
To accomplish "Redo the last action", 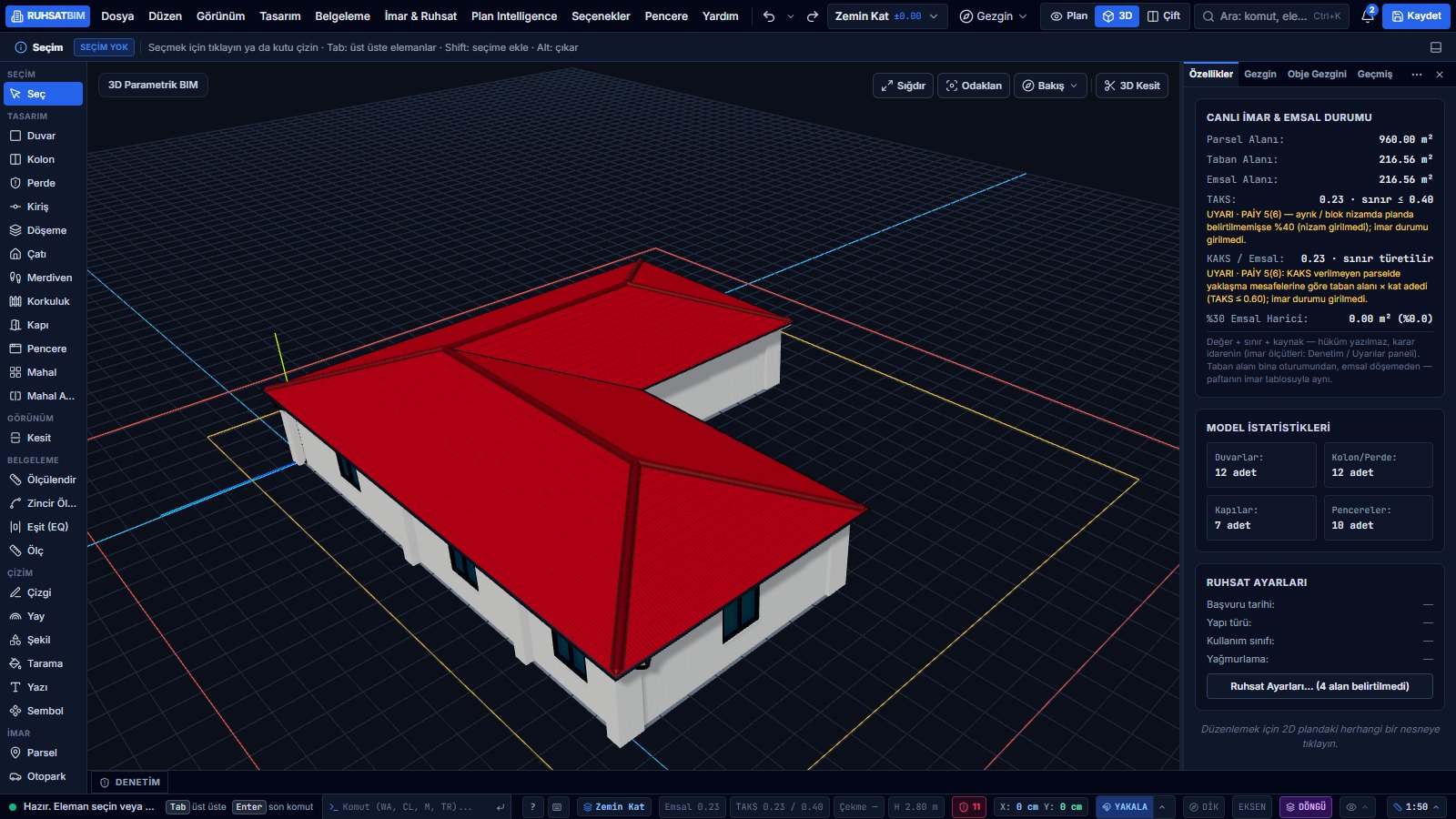I will pos(813,16).
